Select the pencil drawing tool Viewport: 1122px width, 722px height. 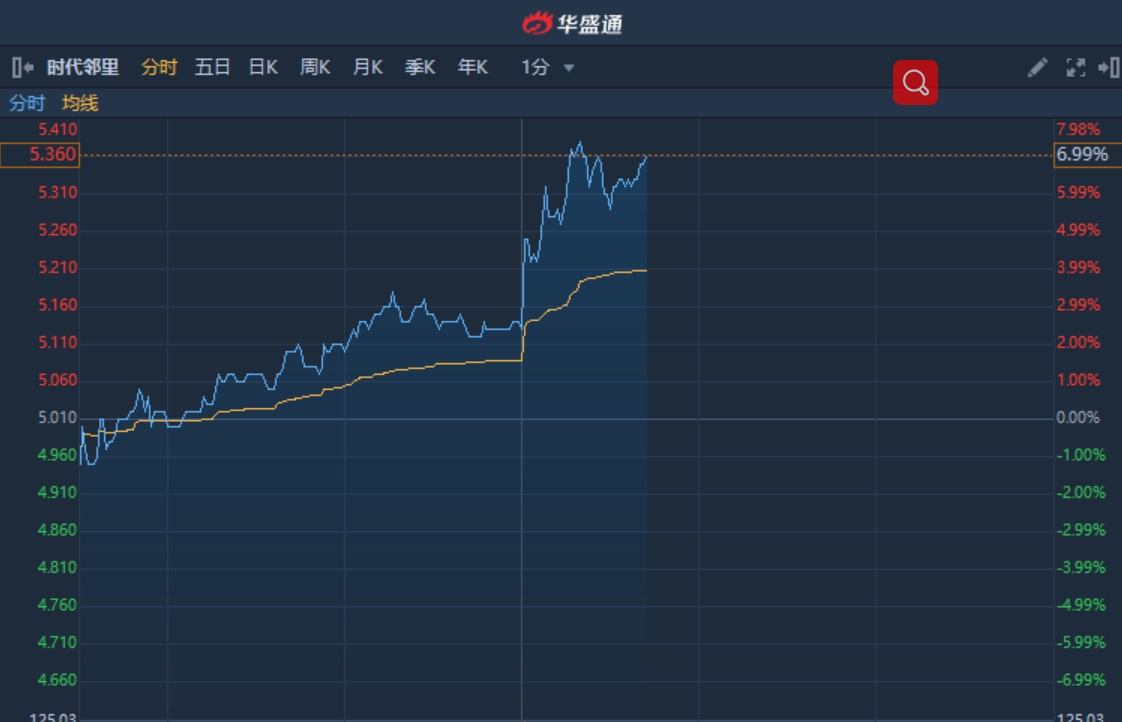click(1037, 67)
